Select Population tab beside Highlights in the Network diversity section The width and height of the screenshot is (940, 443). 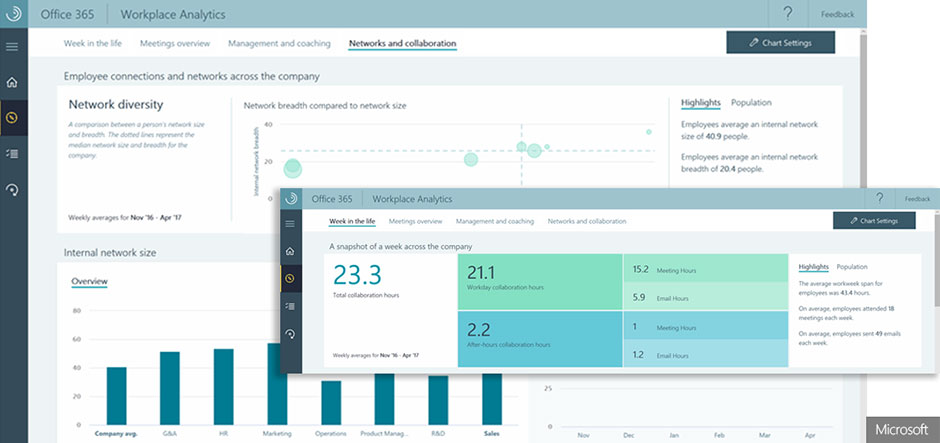(751, 103)
